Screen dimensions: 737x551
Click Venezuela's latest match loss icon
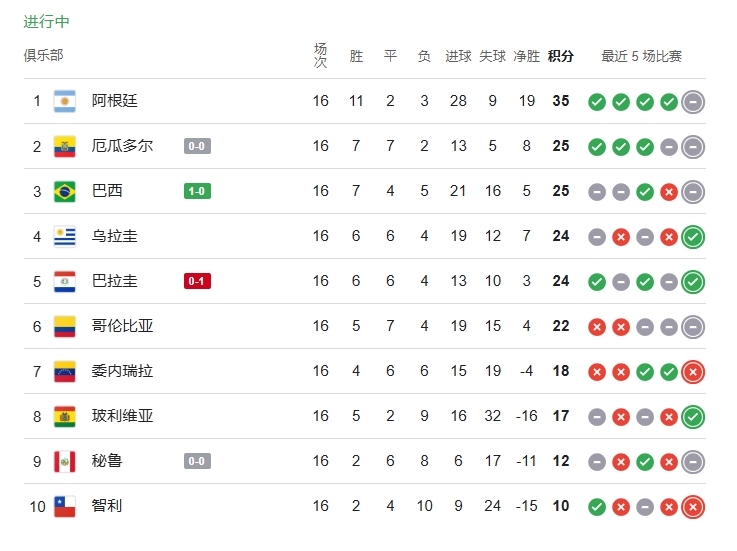(693, 372)
